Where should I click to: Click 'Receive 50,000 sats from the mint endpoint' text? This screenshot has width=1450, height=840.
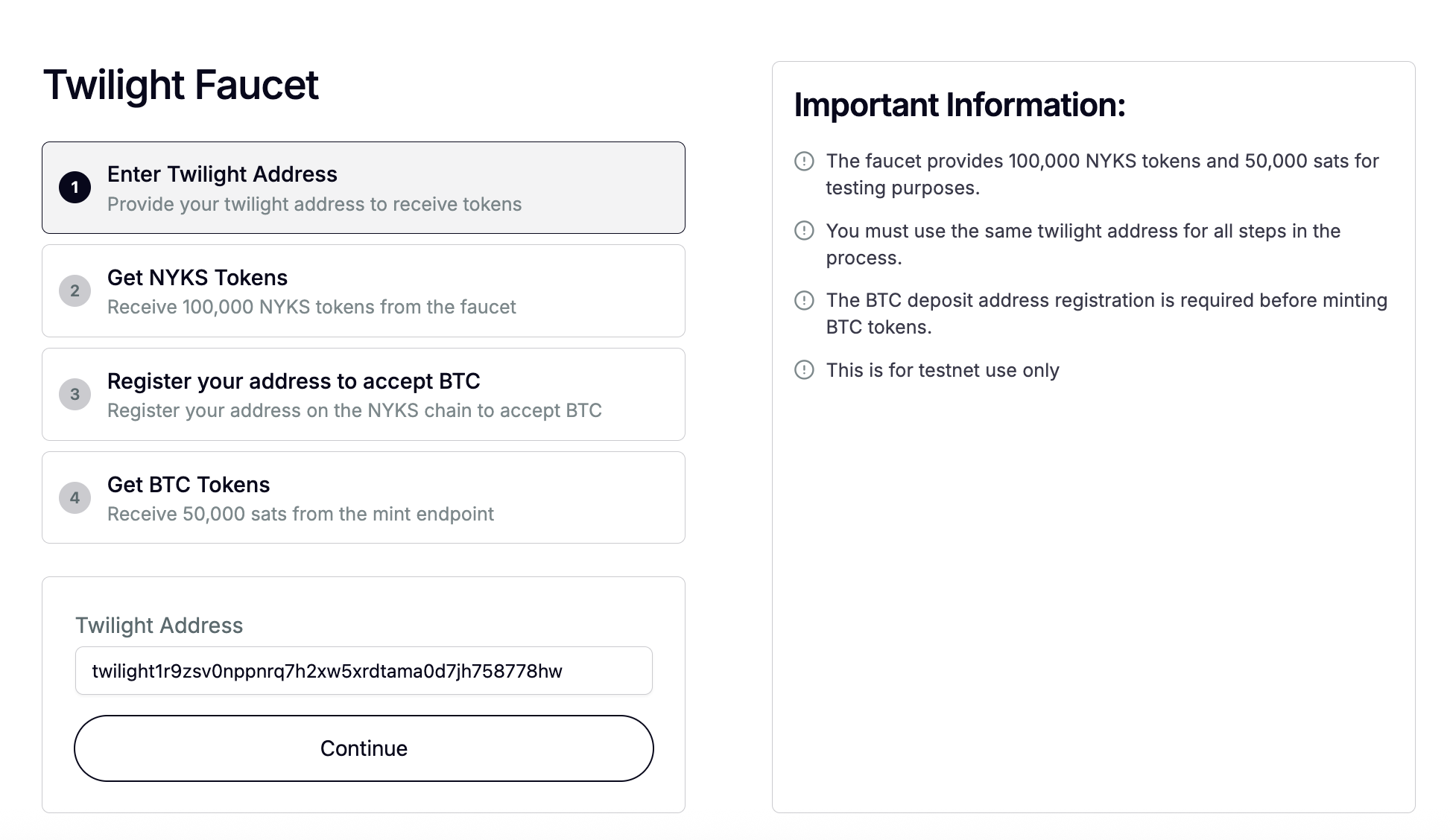[x=300, y=514]
